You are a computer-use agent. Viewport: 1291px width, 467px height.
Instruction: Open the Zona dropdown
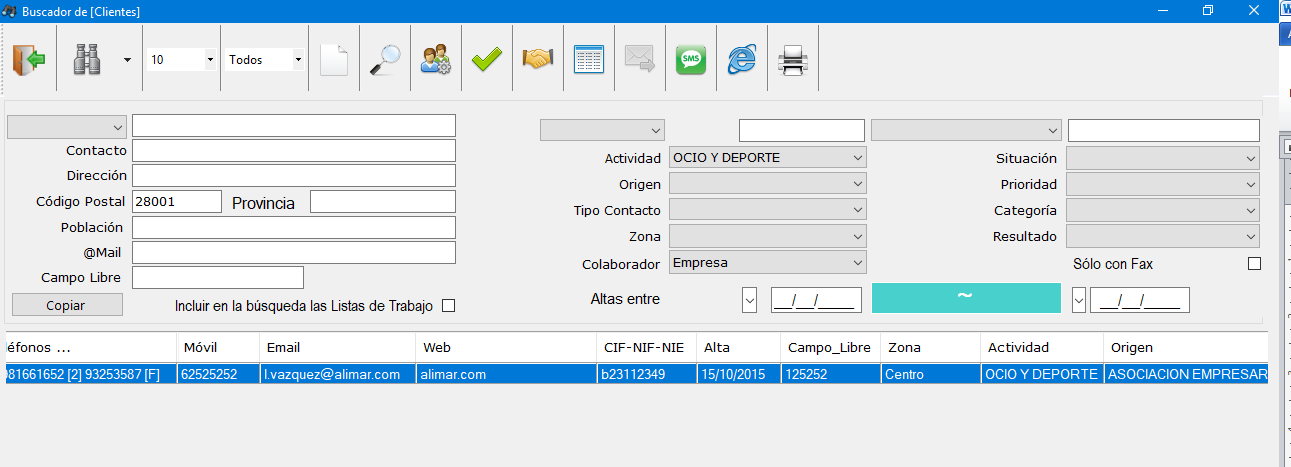click(768, 237)
